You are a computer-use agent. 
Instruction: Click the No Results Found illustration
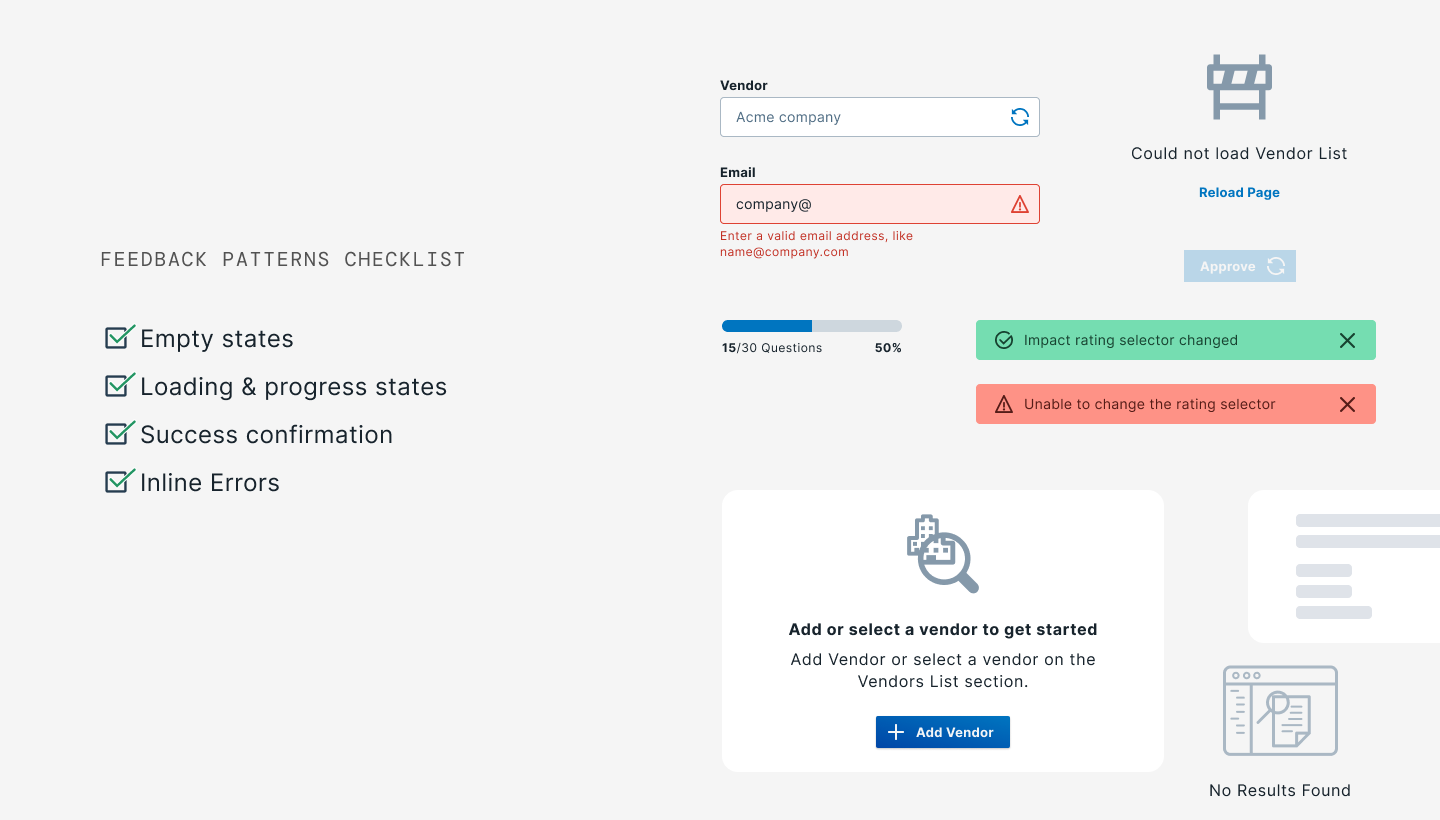pyautogui.click(x=1280, y=711)
